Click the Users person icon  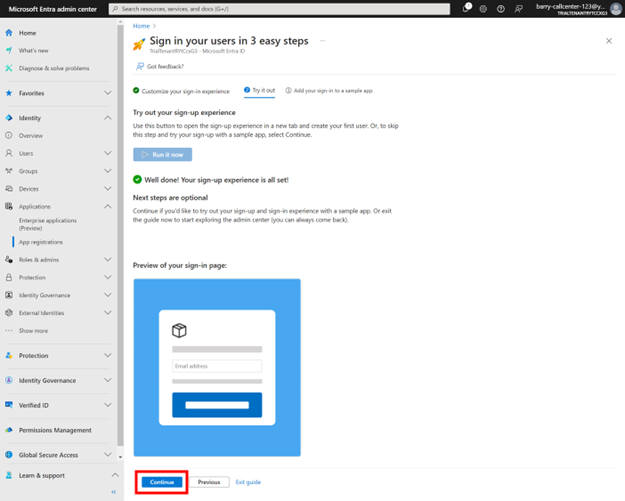coord(9,153)
